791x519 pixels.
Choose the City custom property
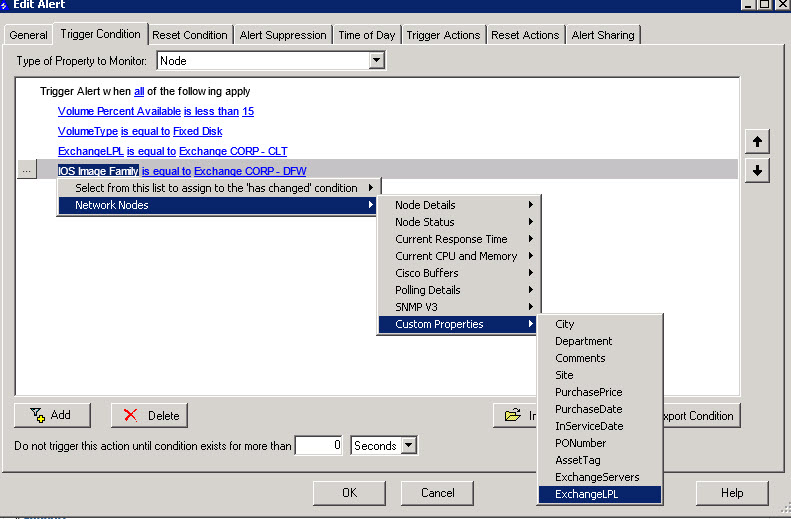click(x=600, y=324)
